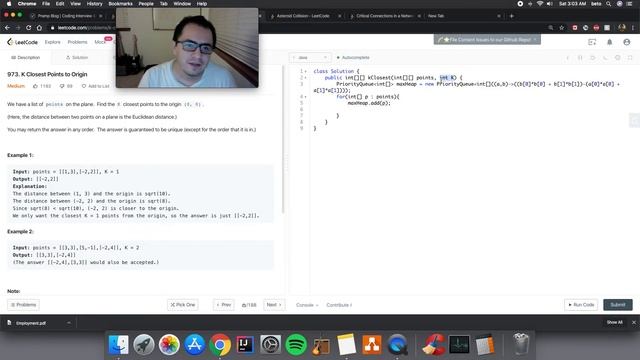Image resolution: width=640 pixels, height=360 pixels.
Task: Open the Bookmarks menu in menu bar
Action: click(120, 4)
